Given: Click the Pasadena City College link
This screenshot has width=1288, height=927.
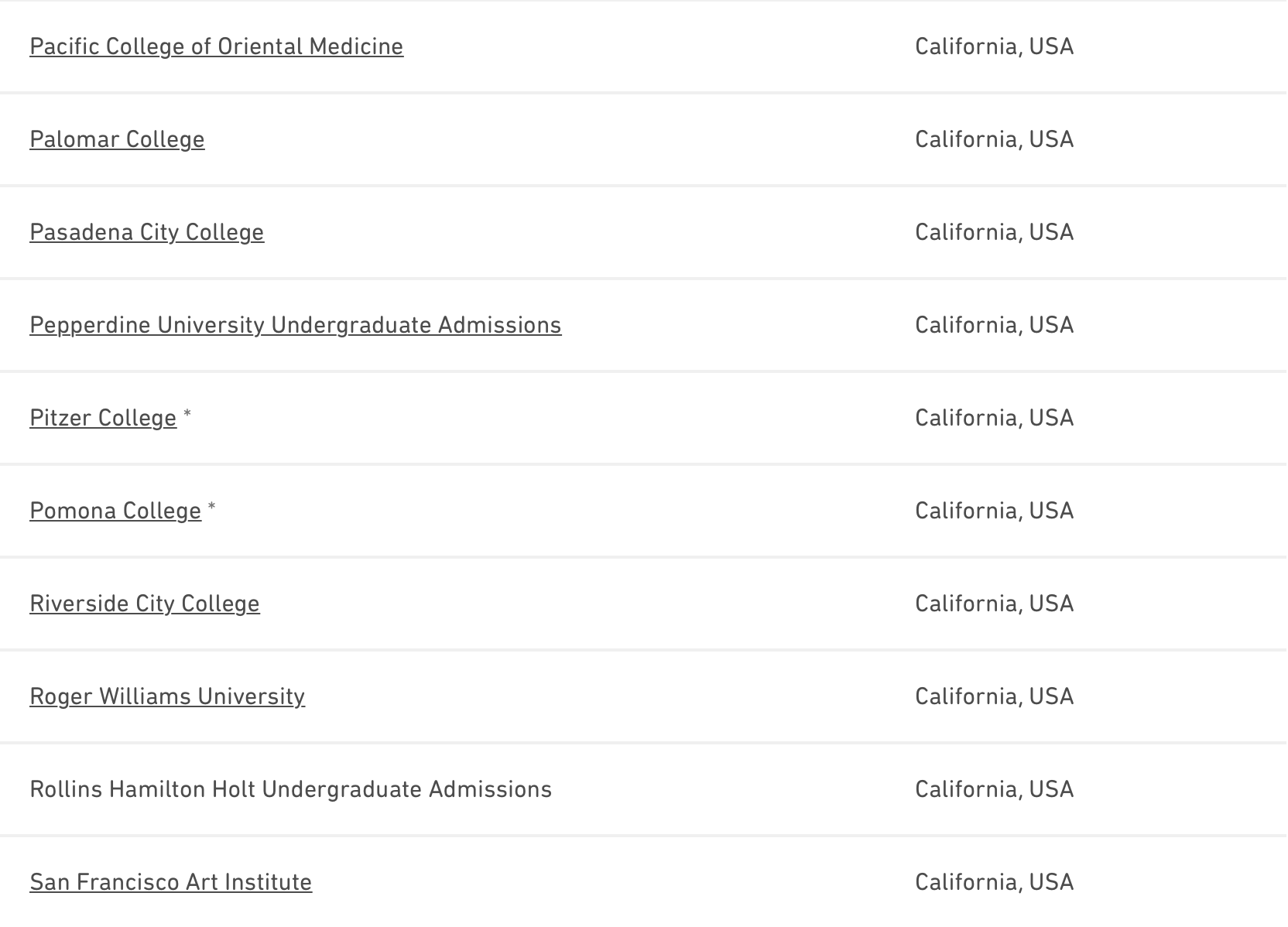Looking at the screenshot, I should pos(146,232).
